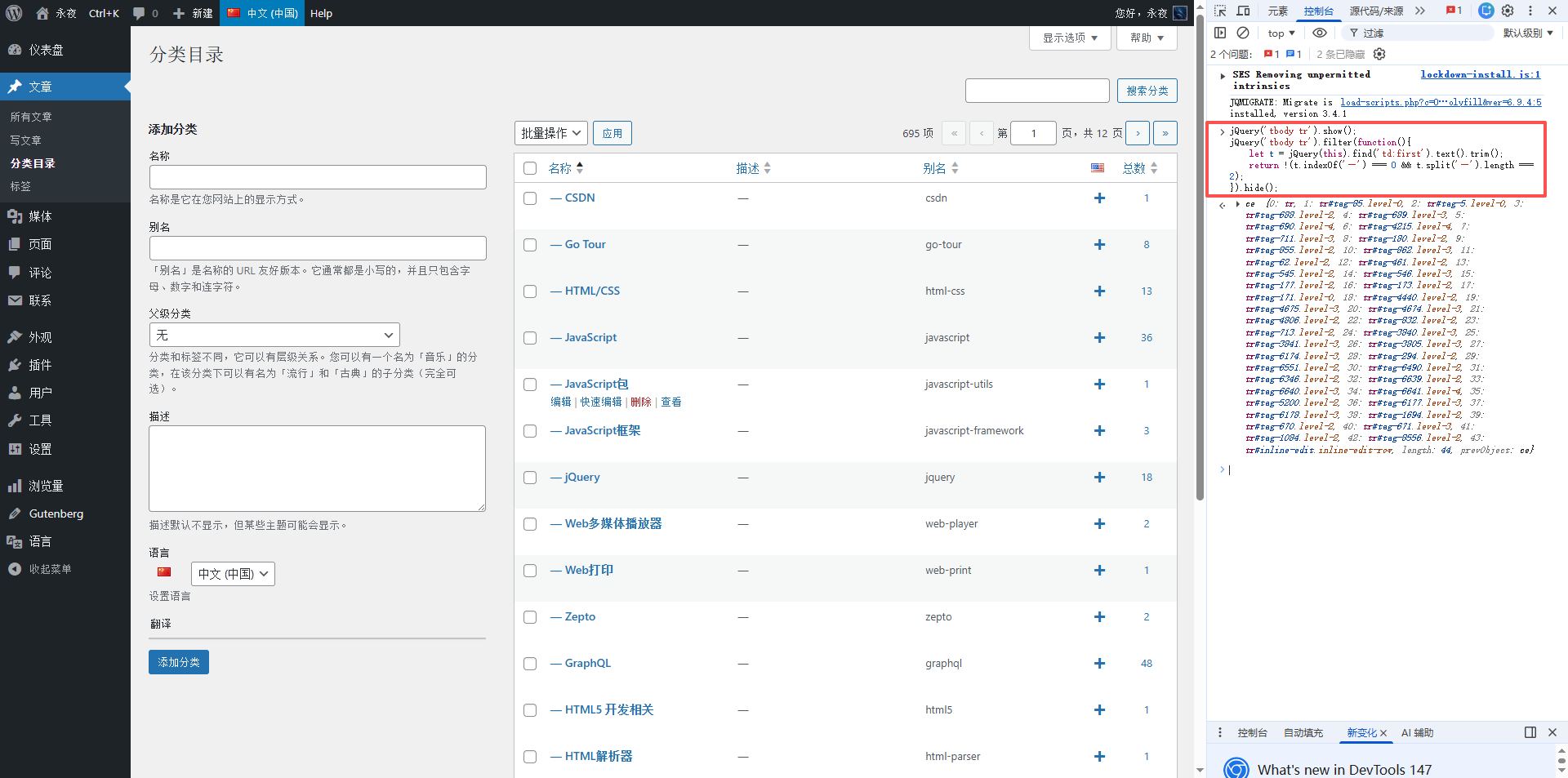Screen dimensions: 1568x778
Task: Open the 中文 (中国) language dropdown in form
Action: click(x=233, y=574)
